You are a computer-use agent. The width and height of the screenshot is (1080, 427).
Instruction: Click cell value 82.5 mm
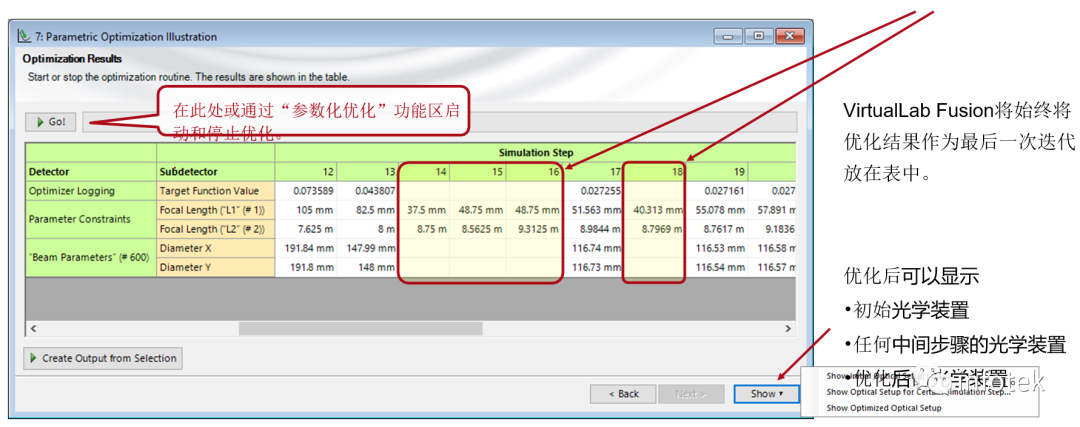coord(367,209)
